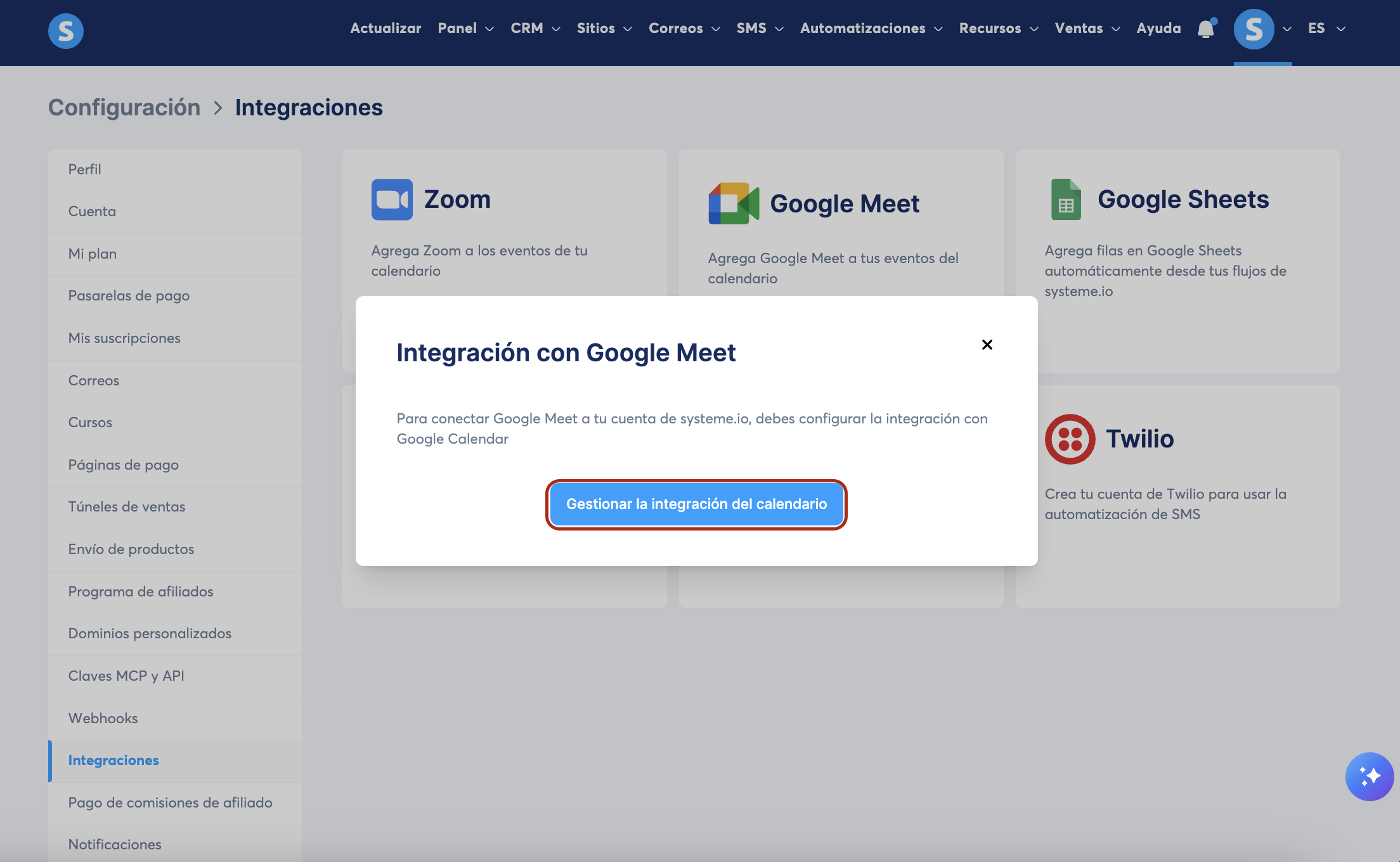Select Integraciones in the sidebar
Viewport: 1400px width, 862px height.
pyautogui.click(x=175, y=761)
